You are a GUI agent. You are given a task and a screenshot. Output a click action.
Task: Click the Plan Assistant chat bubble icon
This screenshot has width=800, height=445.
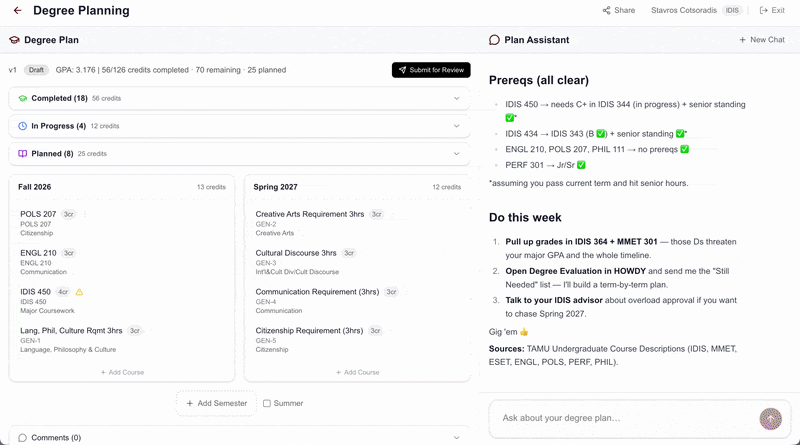(x=494, y=40)
